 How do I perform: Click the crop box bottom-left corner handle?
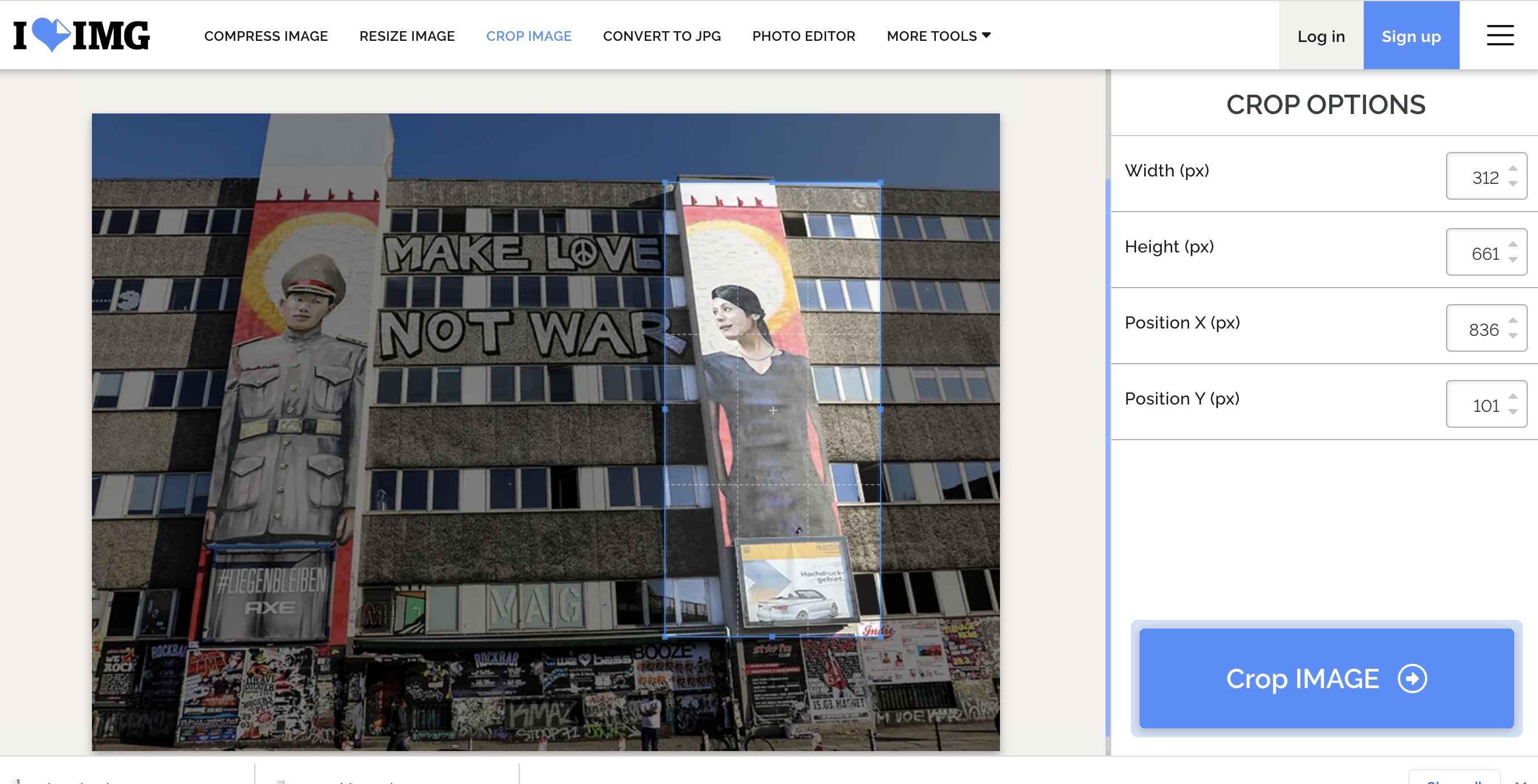point(666,637)
